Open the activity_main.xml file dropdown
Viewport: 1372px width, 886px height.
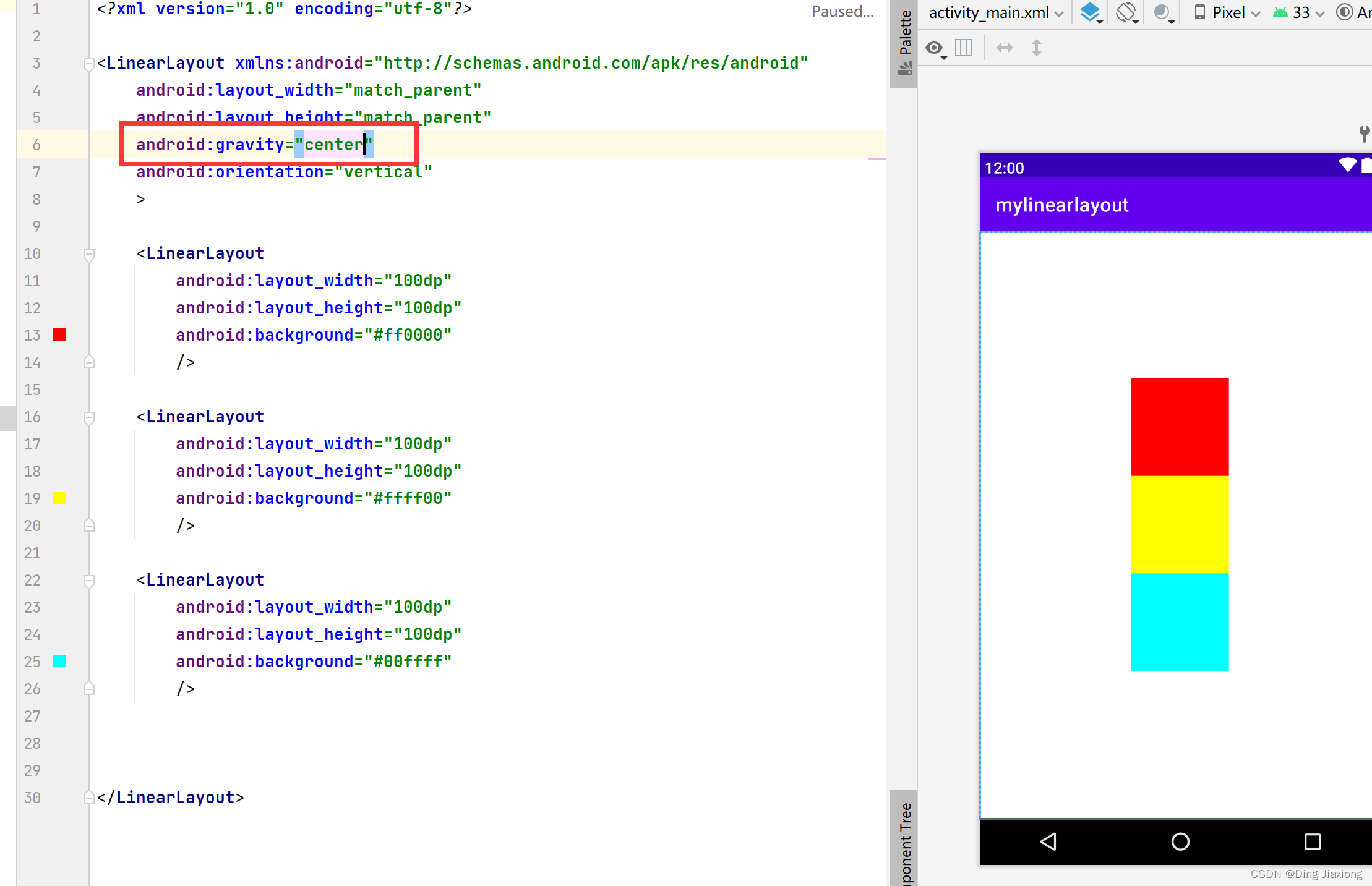pyautogui.click(x=996, y=13)
